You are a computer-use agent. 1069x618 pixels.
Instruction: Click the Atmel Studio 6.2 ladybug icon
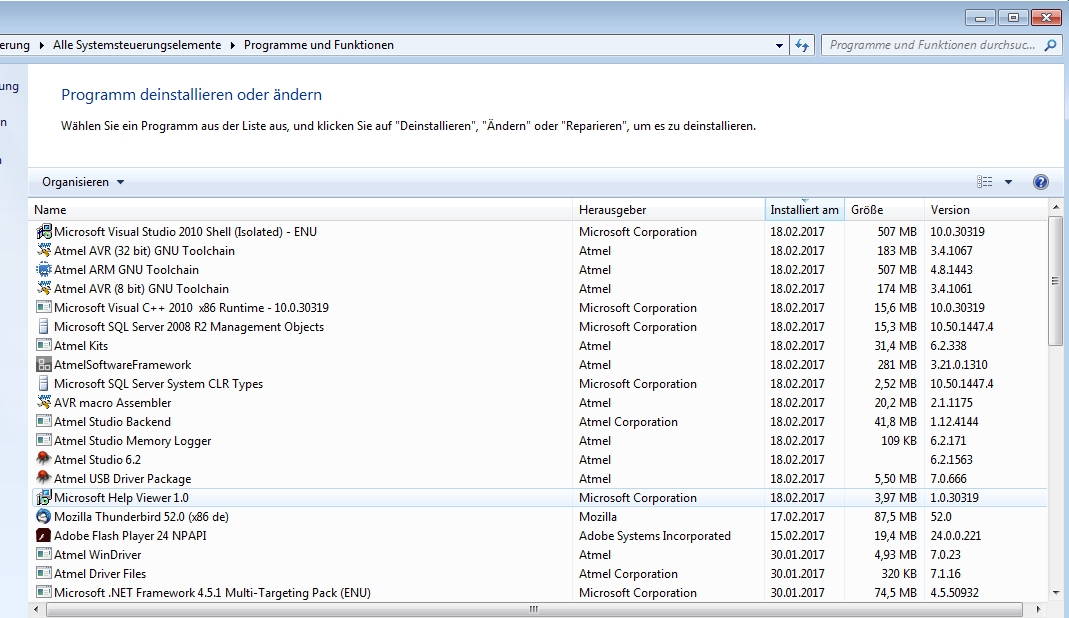44,459
